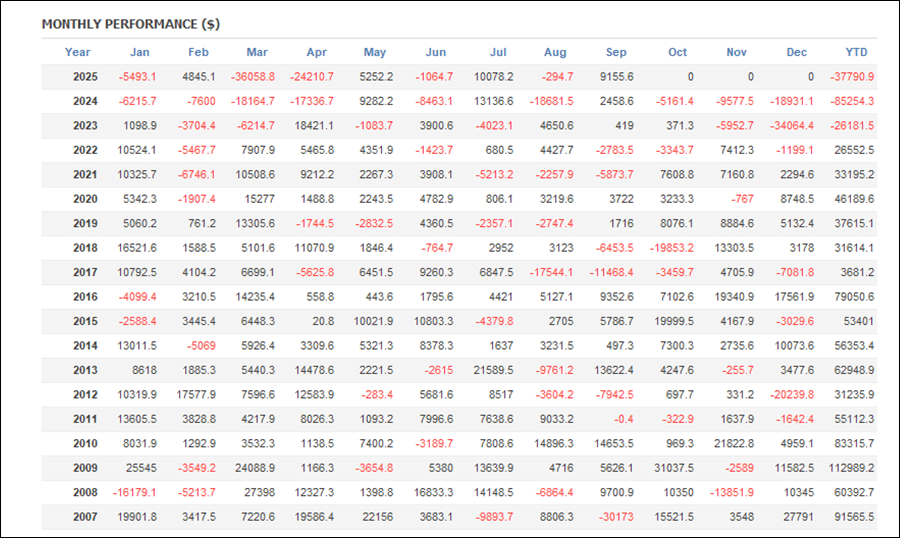Viewport: 900px width, 538px height.
Task: Click the -85254.3 YTD value for 2024
Action: 853,101
